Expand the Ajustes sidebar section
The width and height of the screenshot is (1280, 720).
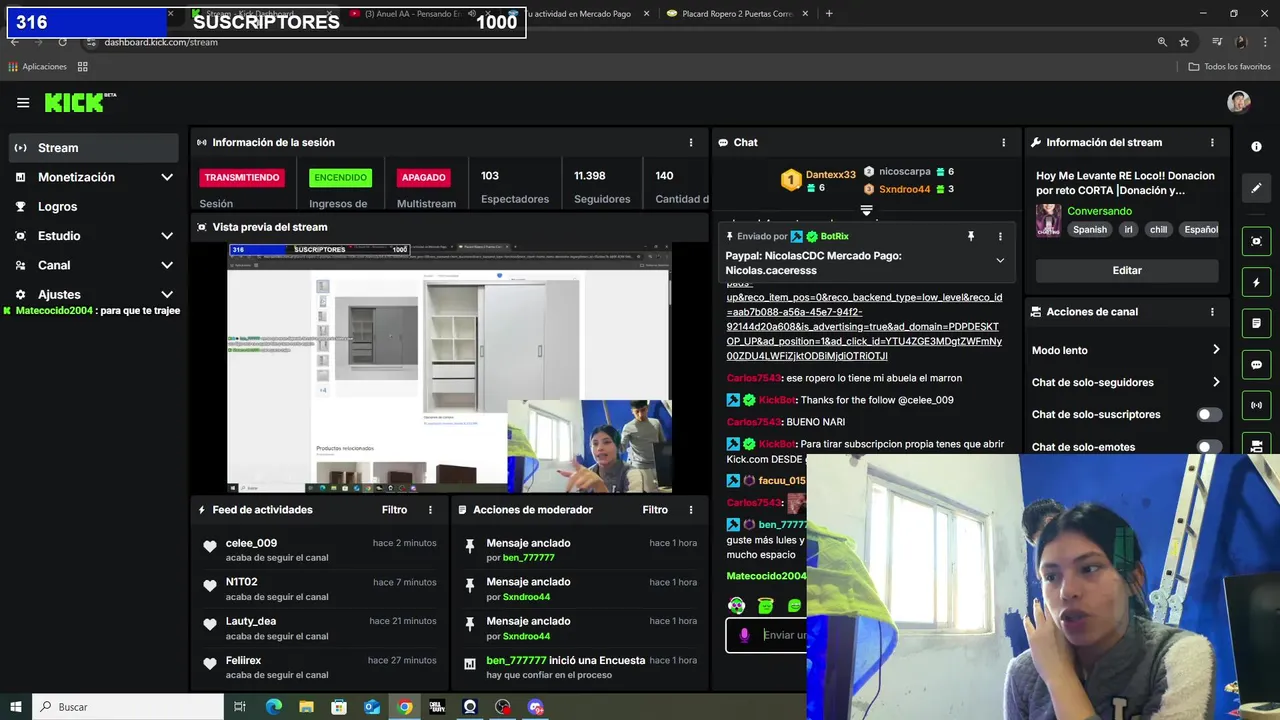pos(167,295)
